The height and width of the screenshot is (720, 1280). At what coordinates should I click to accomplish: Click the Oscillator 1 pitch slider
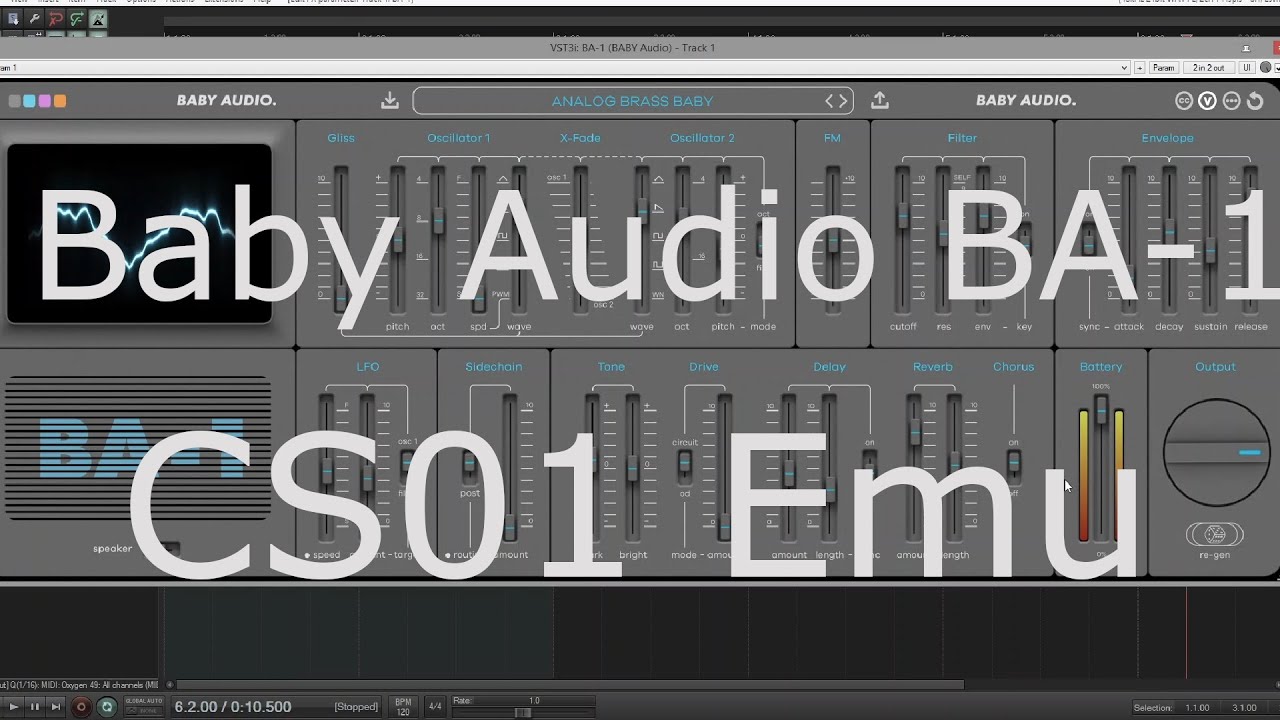click(398, 240)
